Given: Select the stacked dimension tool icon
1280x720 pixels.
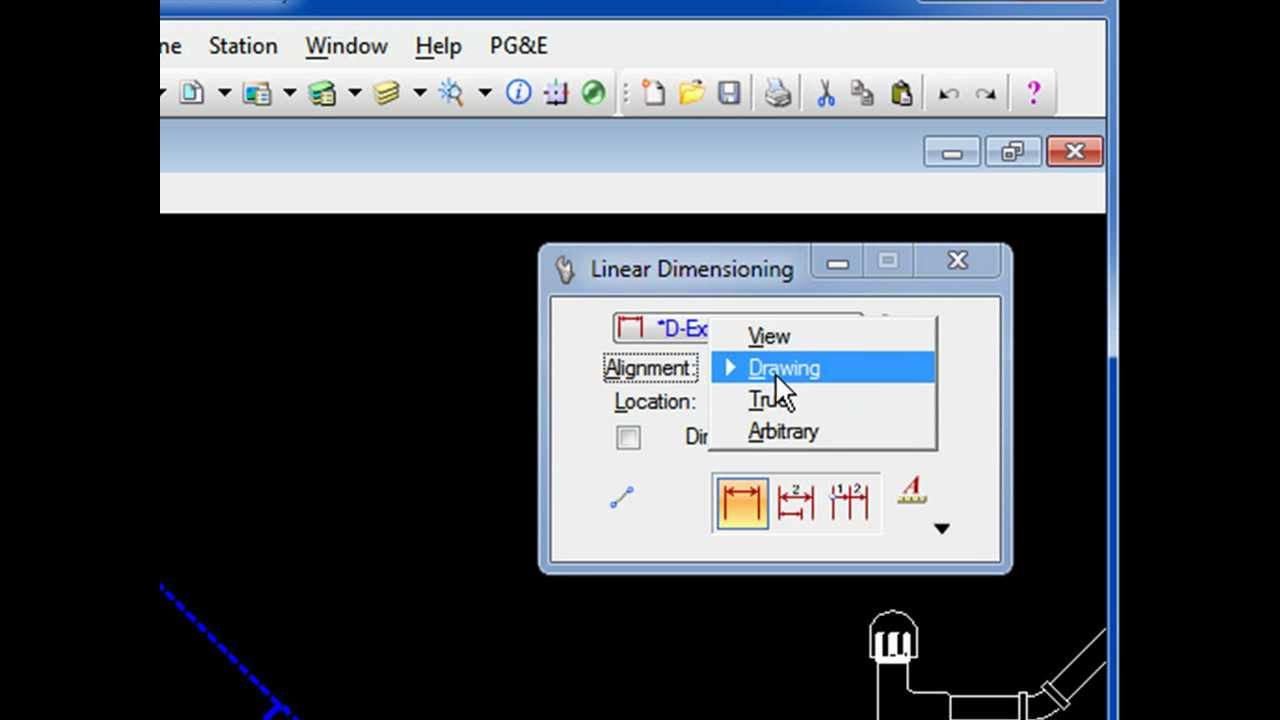Looking at the screenshot, I should 795,502.
